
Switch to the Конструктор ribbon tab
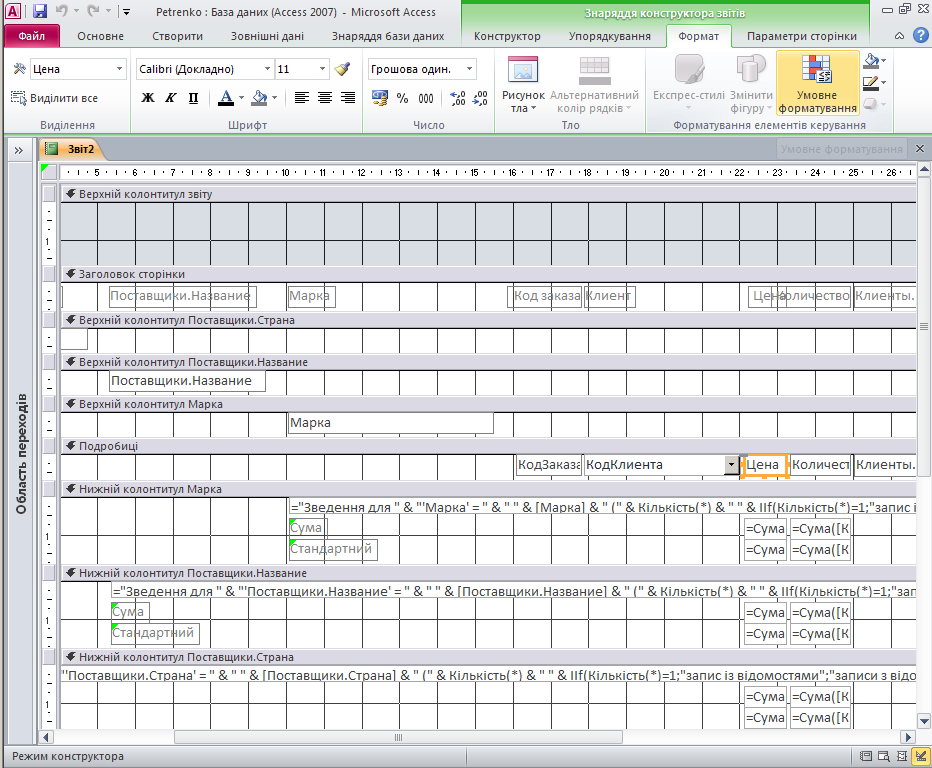507,36
